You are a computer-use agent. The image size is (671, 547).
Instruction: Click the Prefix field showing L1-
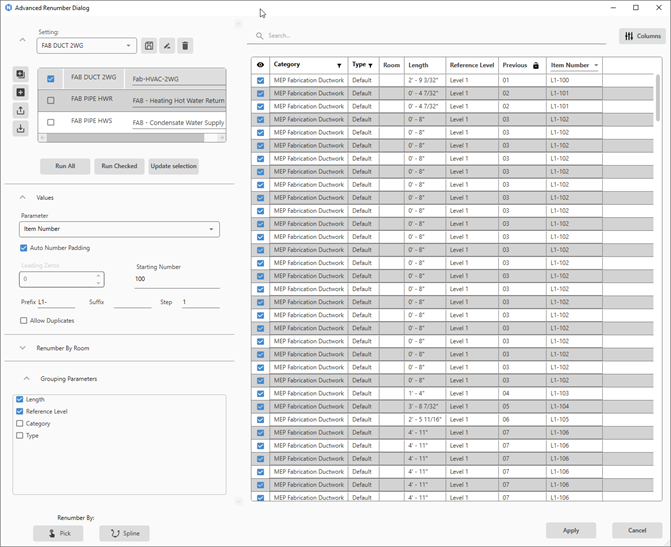(x=56, y=302)
